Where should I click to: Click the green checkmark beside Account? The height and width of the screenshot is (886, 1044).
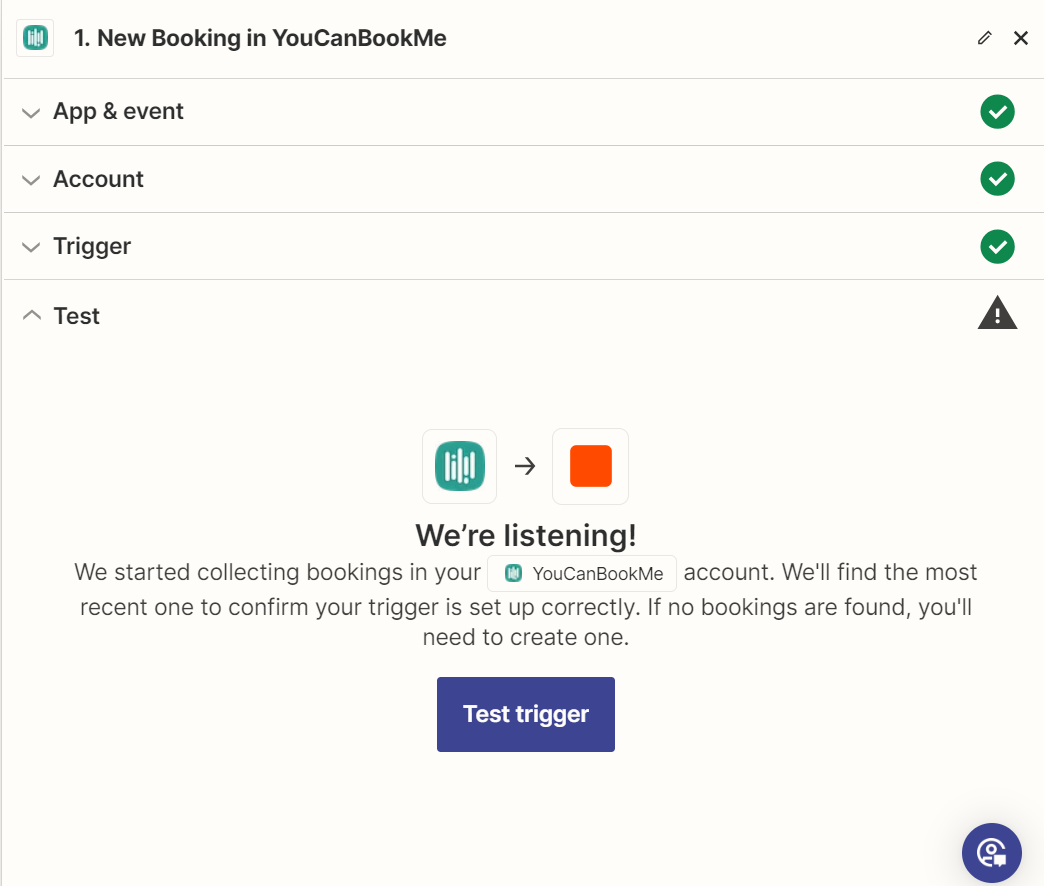click(997, 179)
